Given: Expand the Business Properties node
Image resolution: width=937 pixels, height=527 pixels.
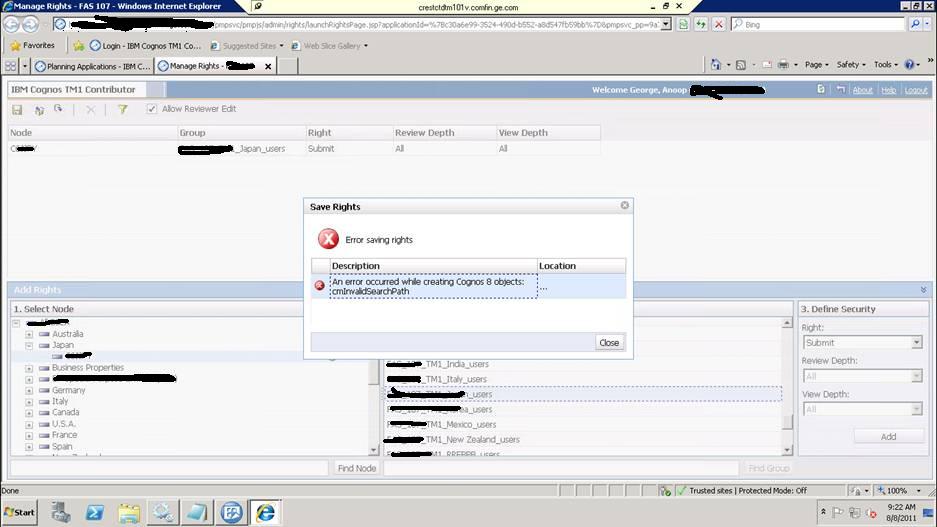Looking at the screenshot, I should (x=29, y=368).
